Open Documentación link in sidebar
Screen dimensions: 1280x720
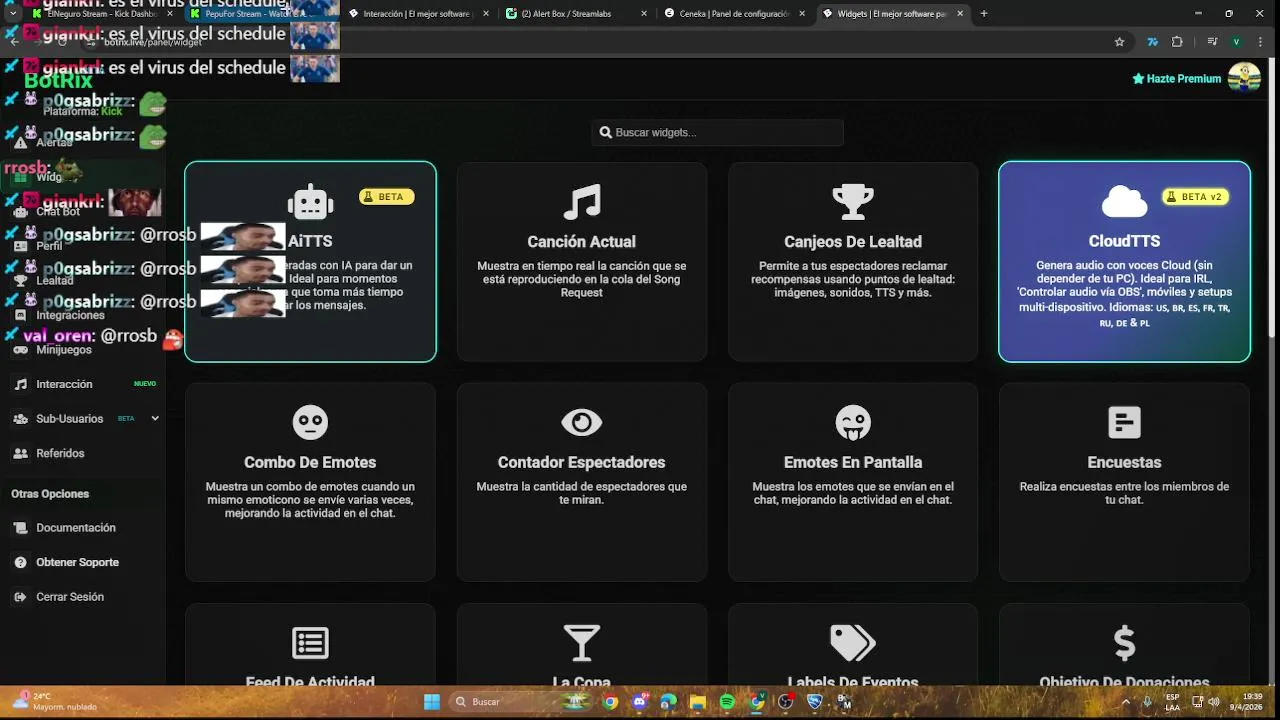(x=76, y=528)
